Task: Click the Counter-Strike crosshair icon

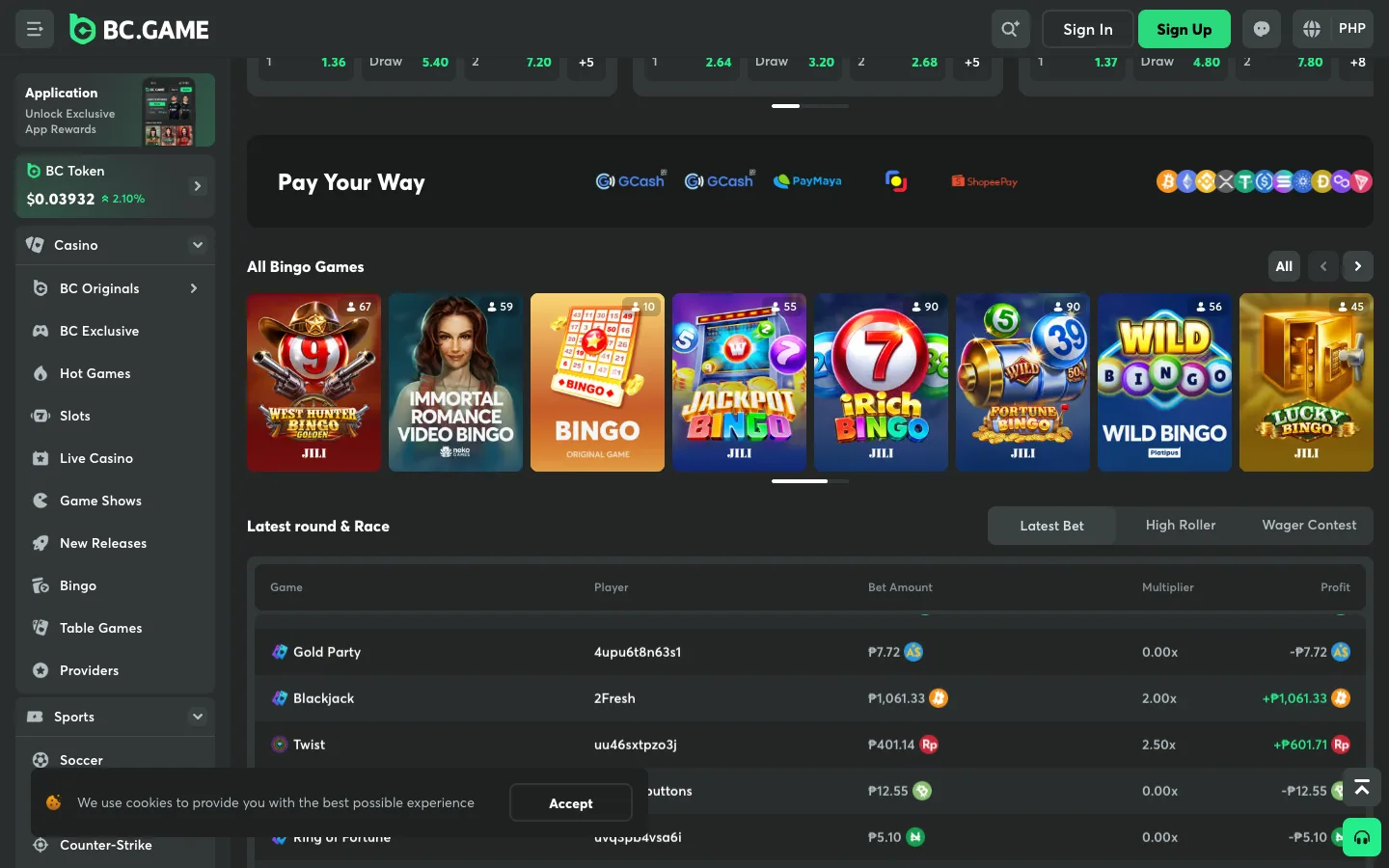Action: coord(41,845)
